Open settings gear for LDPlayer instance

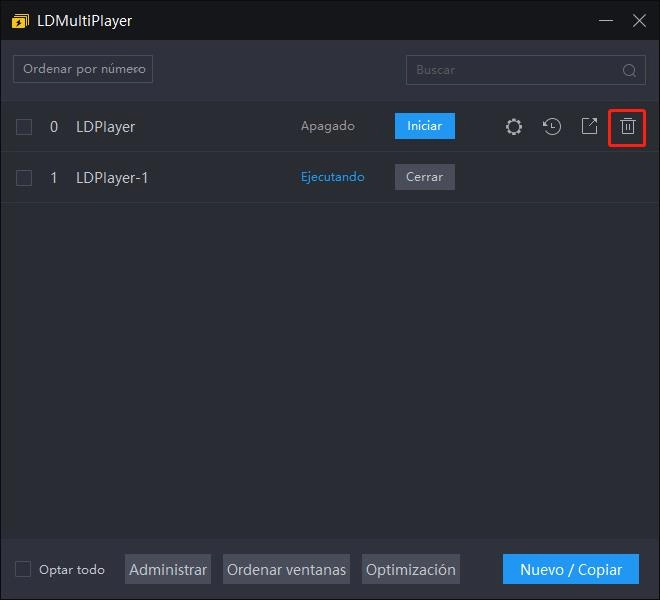click(x=514, y=126)
